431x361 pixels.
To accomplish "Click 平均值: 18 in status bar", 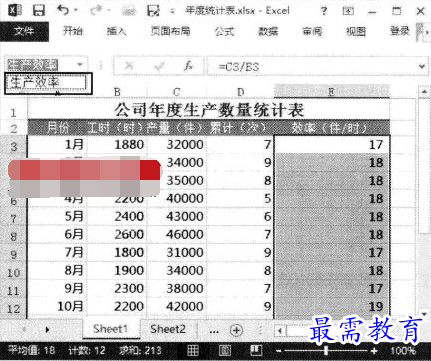I will click(31, 351).
